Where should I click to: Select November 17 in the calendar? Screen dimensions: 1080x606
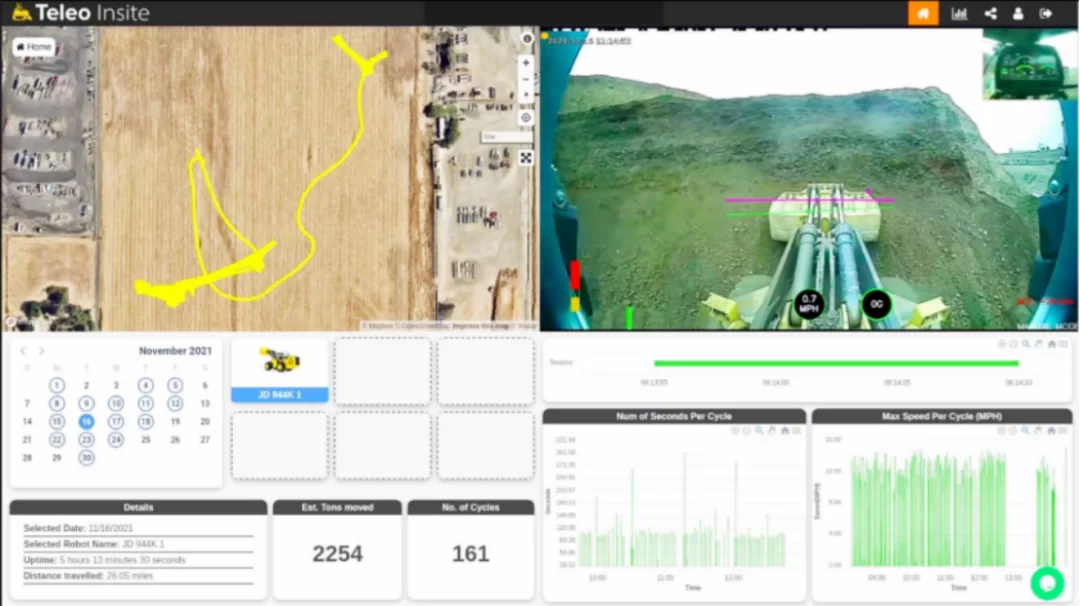pyautogui.click(x=116, y=422)
